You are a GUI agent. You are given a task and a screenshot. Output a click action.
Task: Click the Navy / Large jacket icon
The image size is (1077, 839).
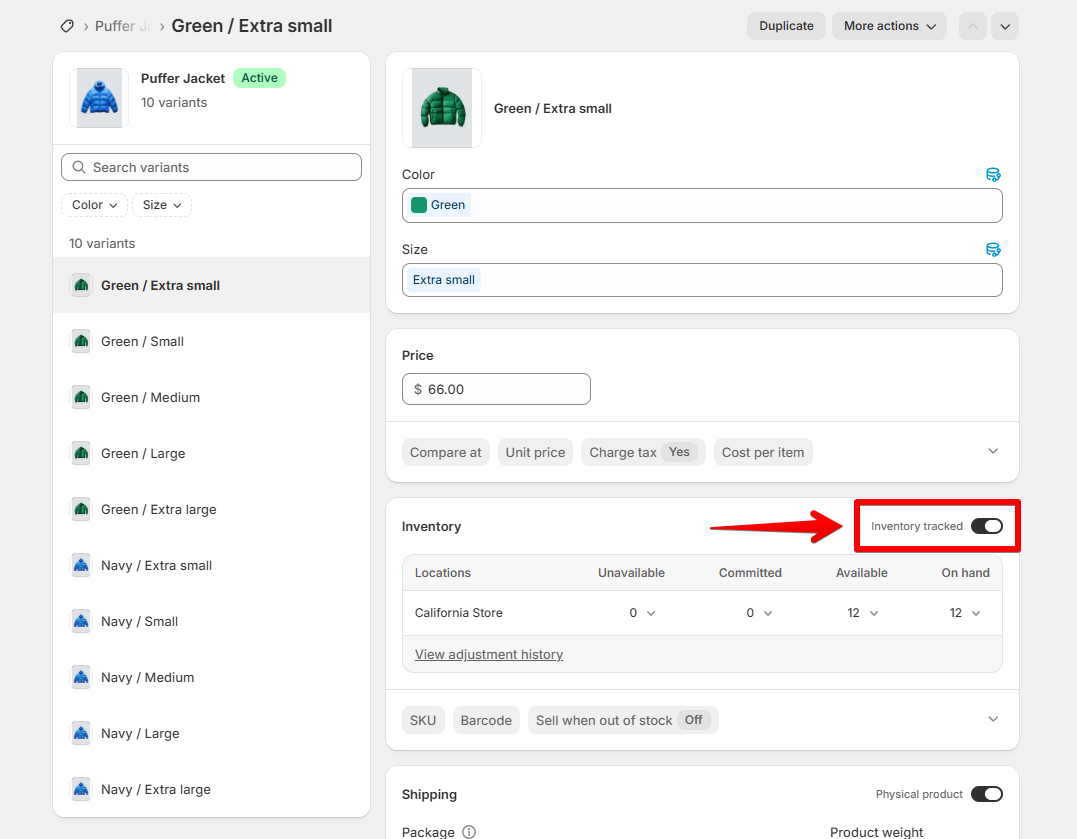point(81,733)
